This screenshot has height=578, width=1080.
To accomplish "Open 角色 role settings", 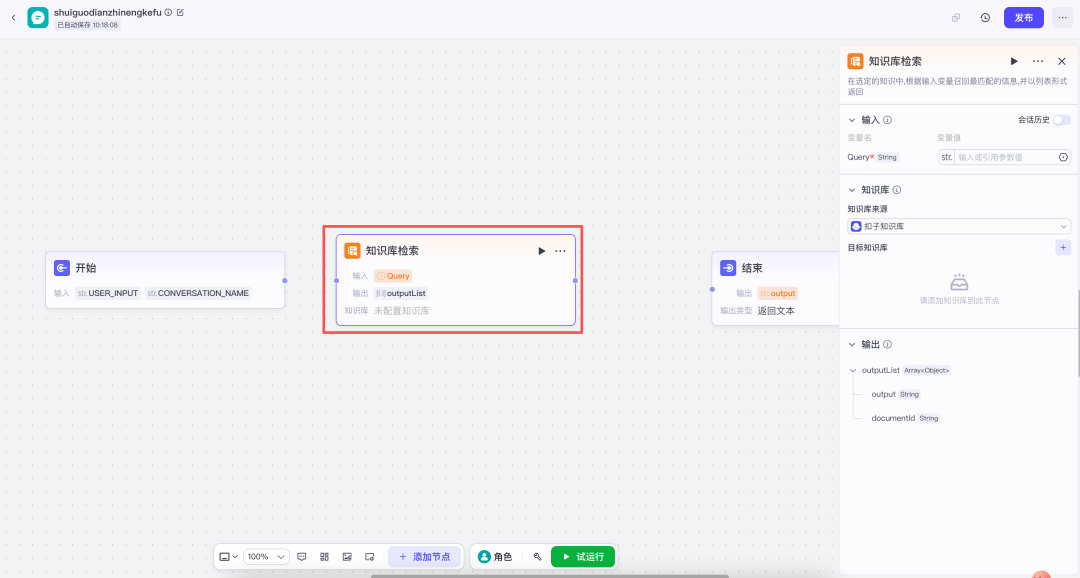I will [495, 557].
